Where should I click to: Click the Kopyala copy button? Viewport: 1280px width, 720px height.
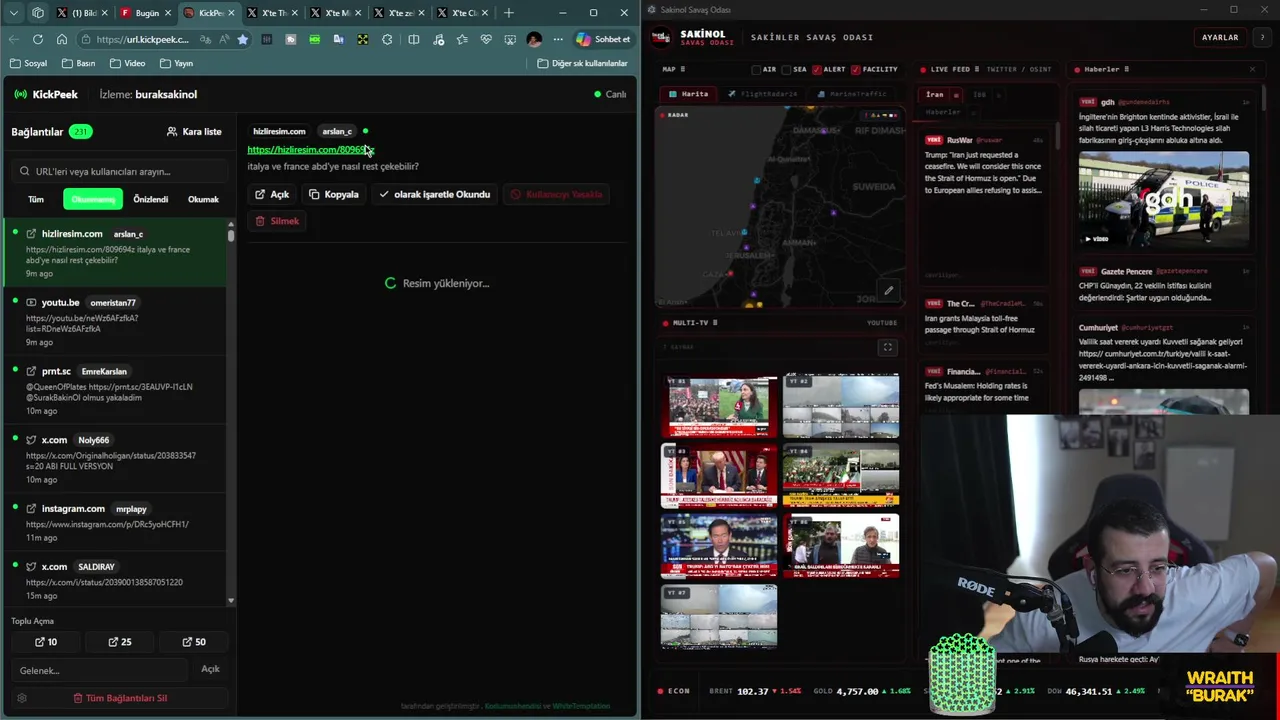(x=334, y=194)
